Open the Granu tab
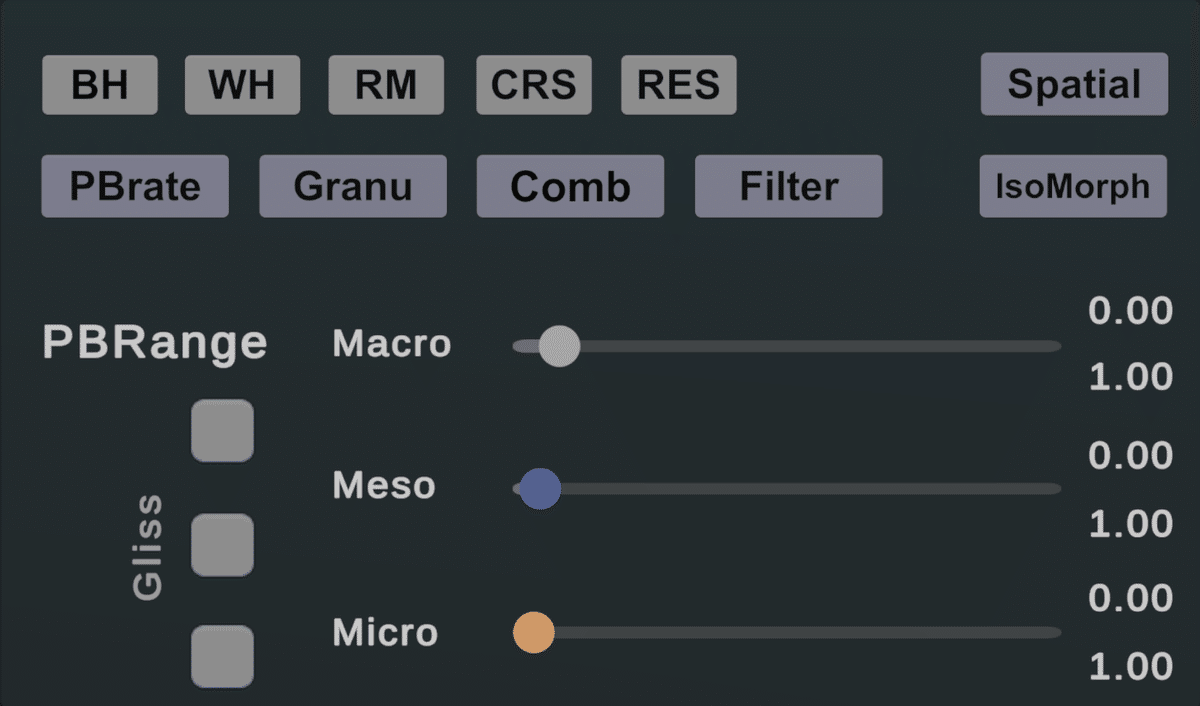 [x=353, y=186]
